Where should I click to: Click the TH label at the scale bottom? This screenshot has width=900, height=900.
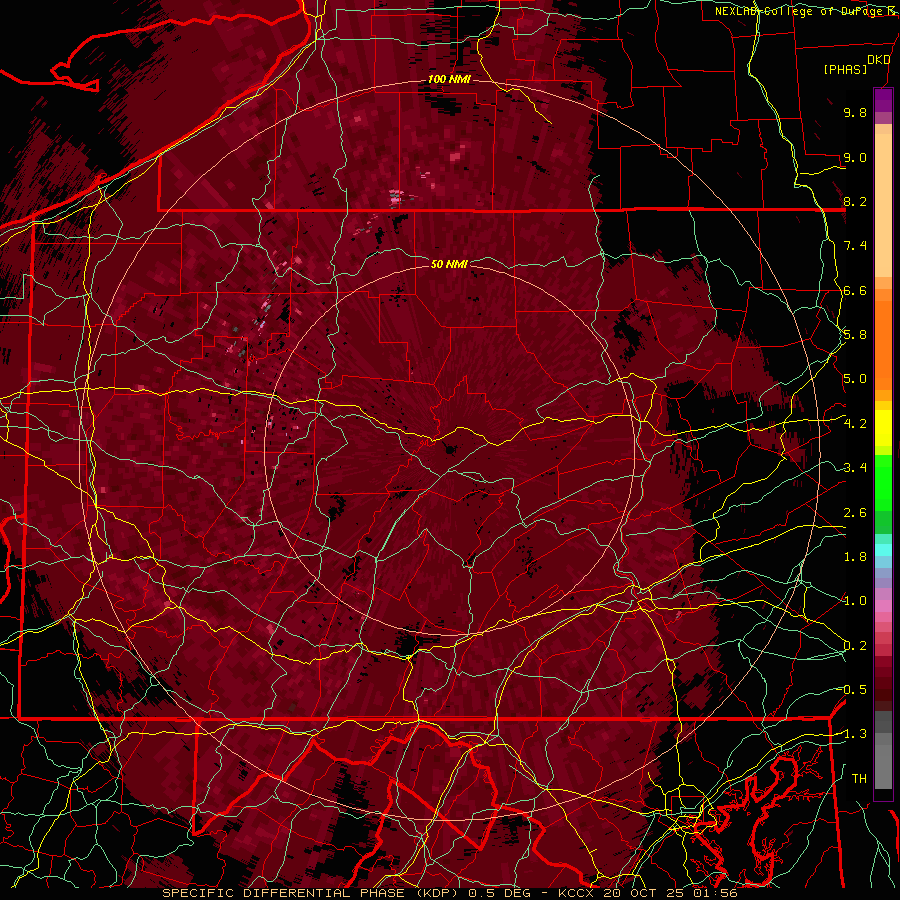click(859, 779)
